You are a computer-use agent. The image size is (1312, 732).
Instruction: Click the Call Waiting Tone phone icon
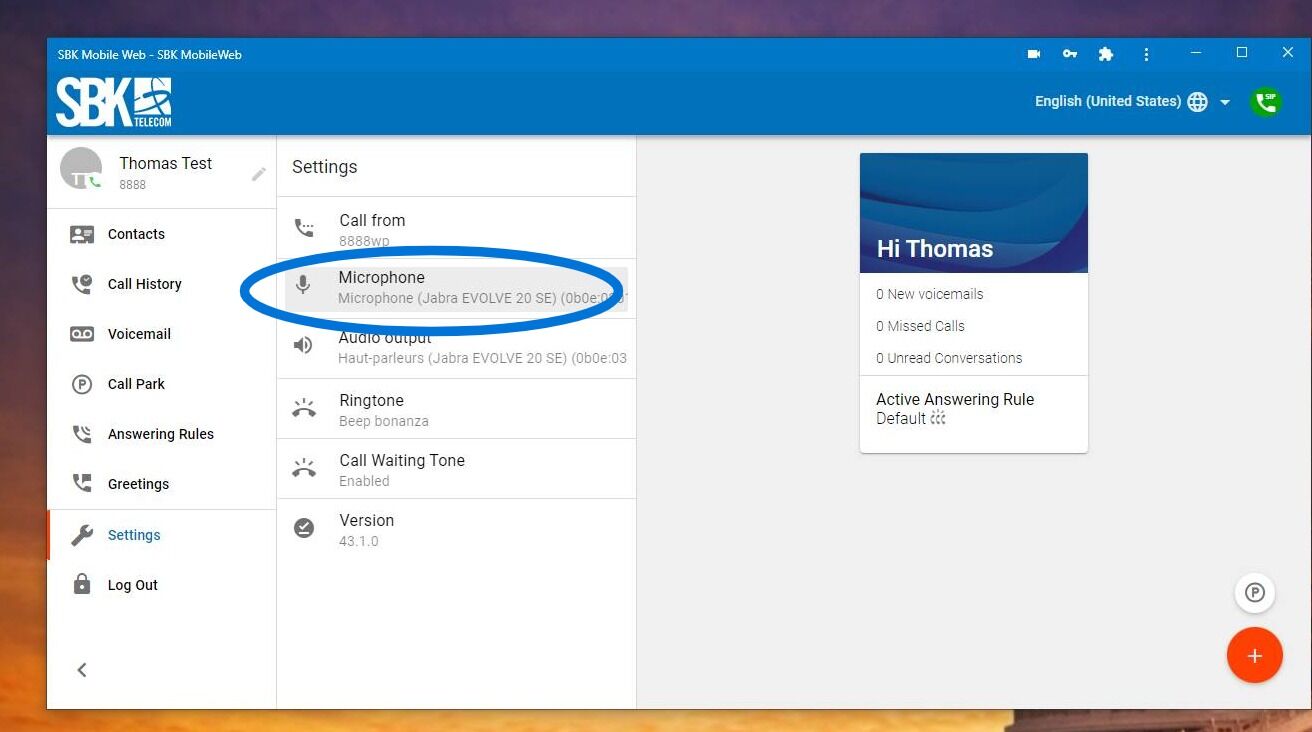coord(304,468)
